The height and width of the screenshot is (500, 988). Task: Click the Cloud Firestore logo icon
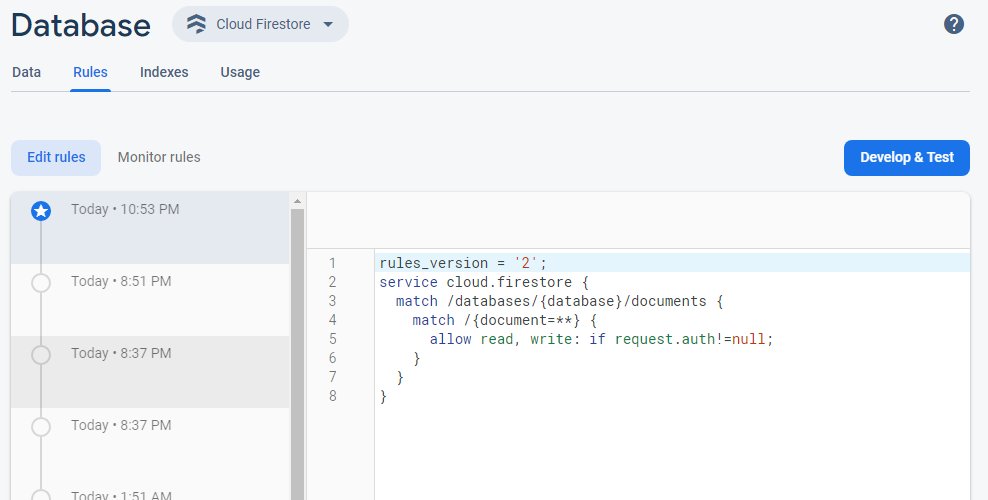coord(196,24)
